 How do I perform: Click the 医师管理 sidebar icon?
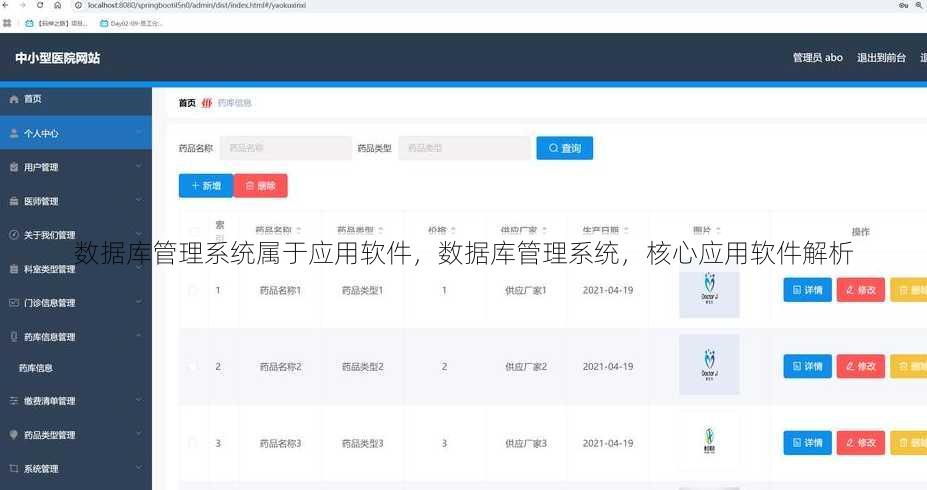(x=14, y=202)
